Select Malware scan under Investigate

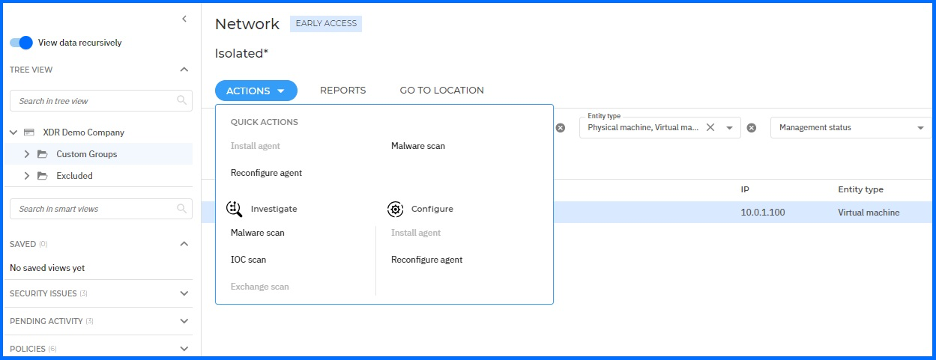click(x=257, y=233)
